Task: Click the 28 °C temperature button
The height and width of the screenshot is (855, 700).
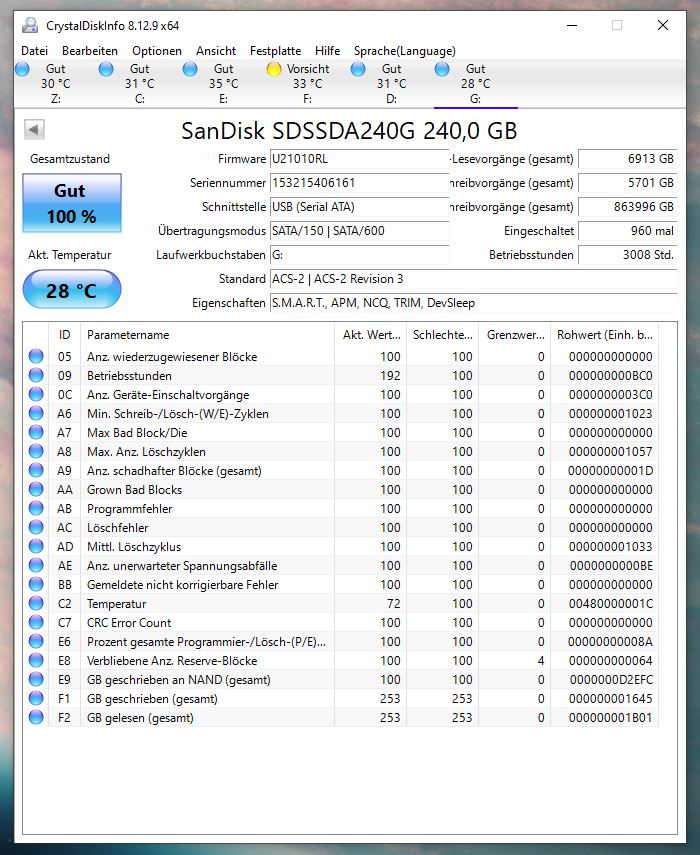Action: (x=72, y=290)
